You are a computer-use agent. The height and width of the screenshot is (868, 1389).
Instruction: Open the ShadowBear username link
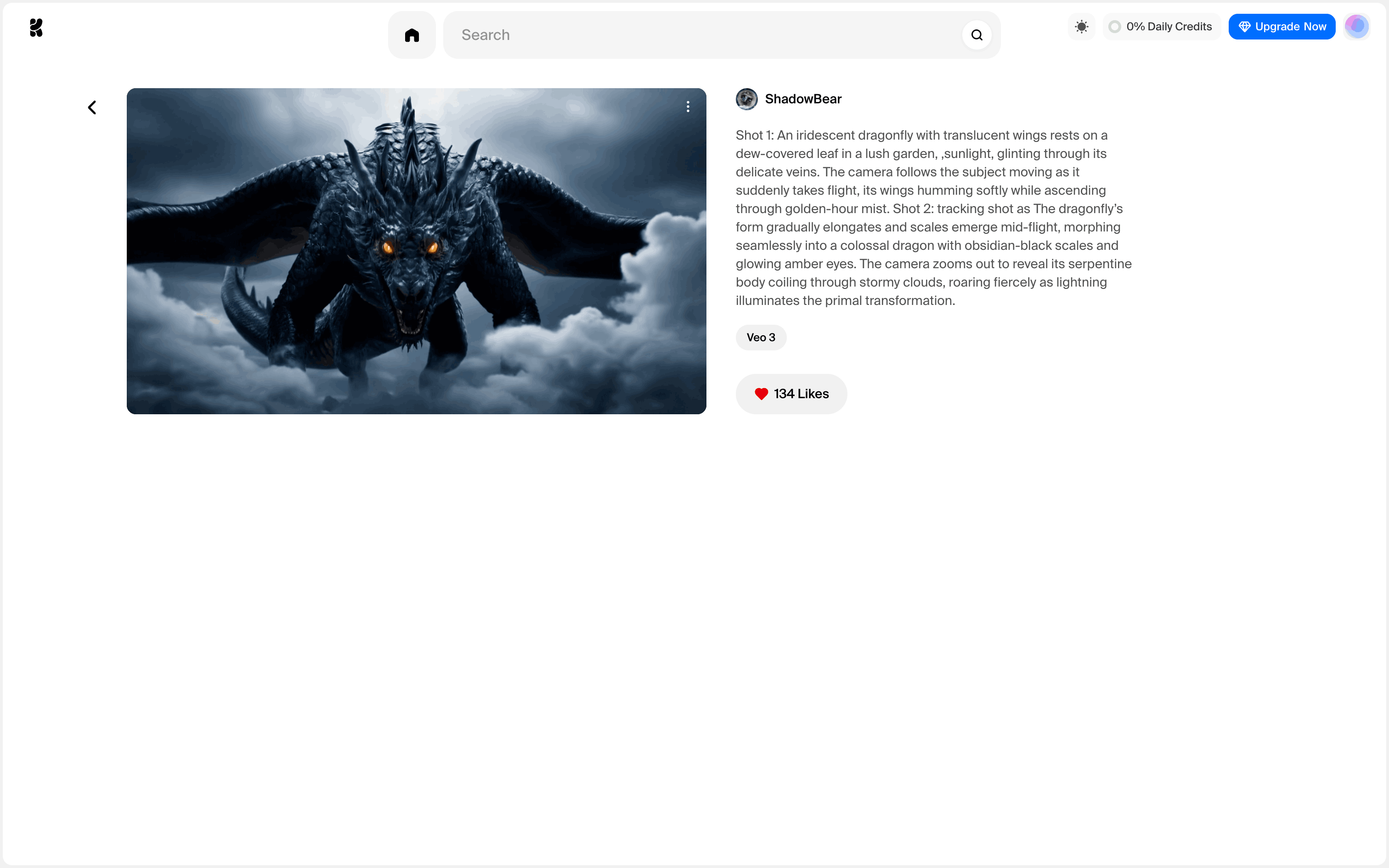(803, 99)
